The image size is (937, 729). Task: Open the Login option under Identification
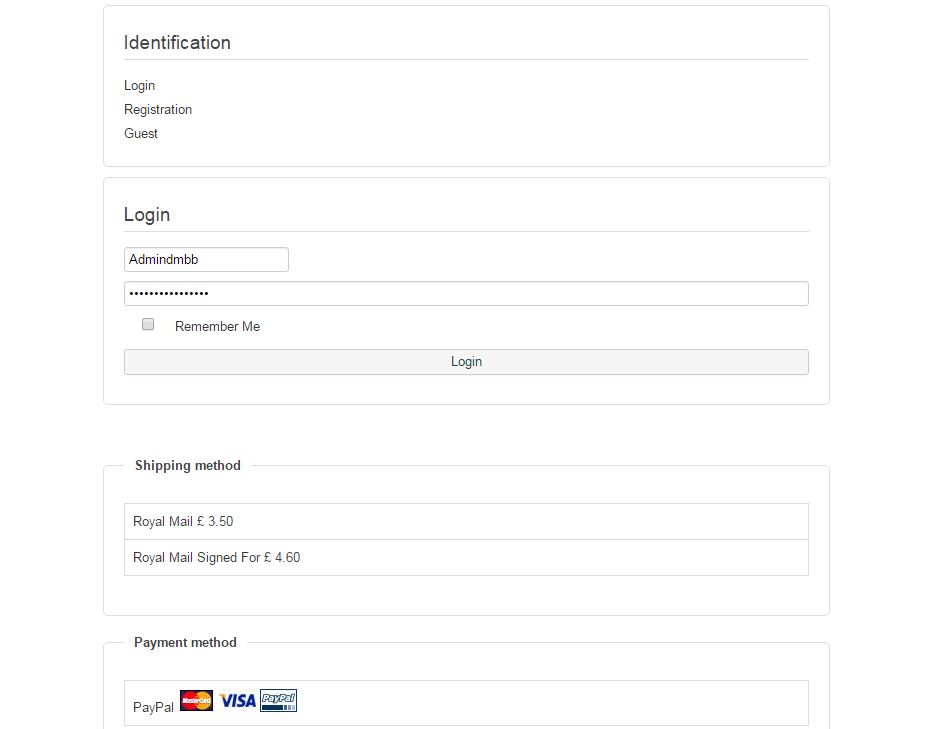point(140,86)
